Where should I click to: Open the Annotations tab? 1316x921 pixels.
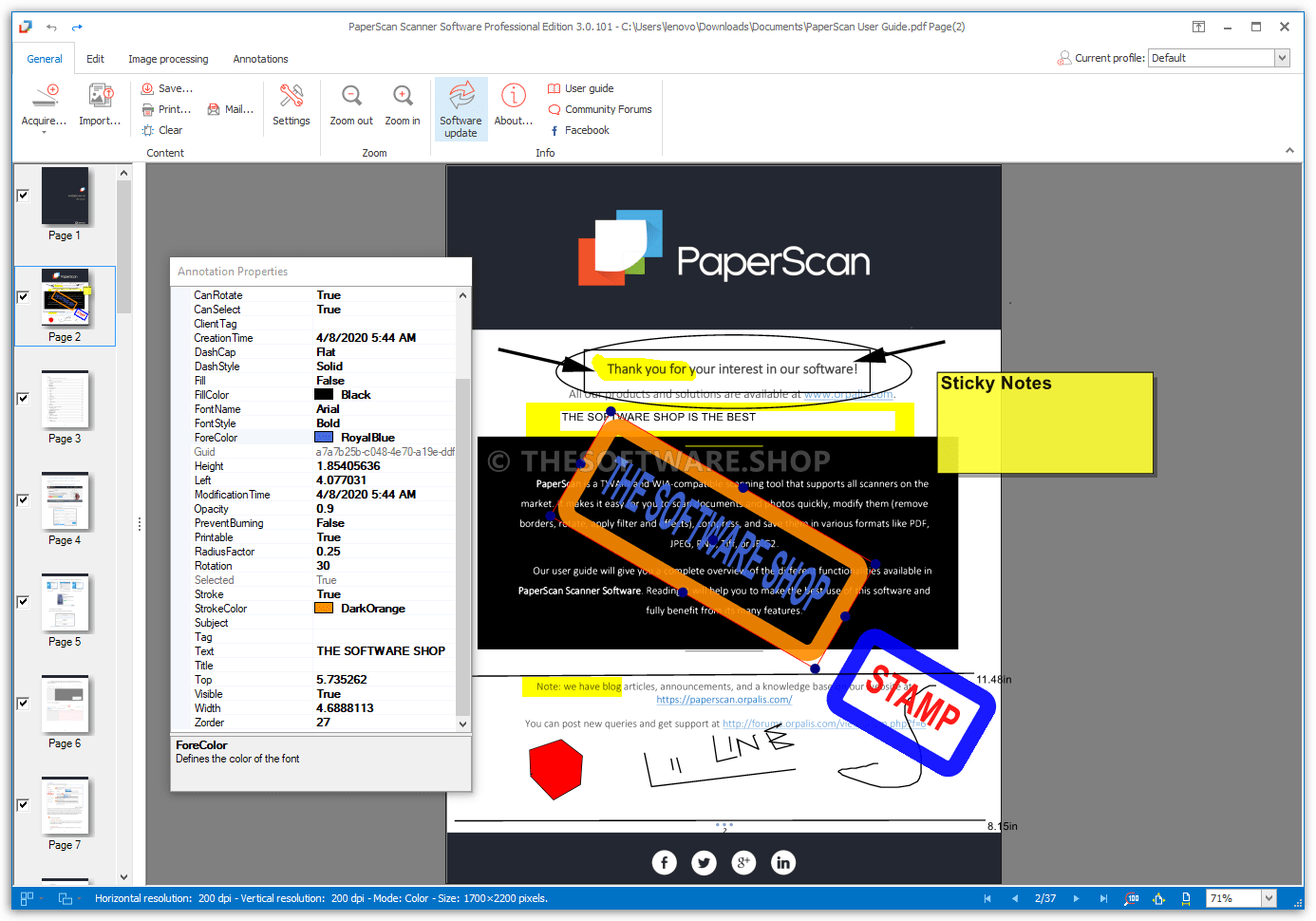[260, 59]
